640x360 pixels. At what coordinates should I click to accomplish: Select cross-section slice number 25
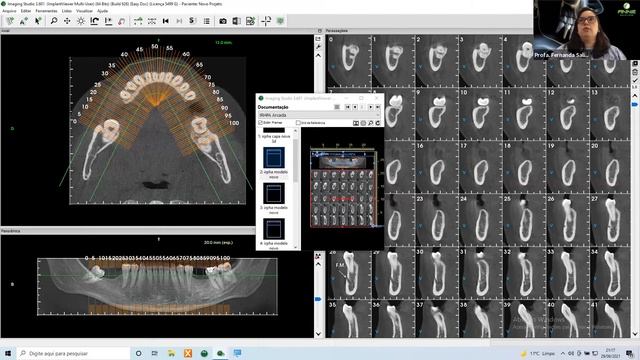click(524, 220)
